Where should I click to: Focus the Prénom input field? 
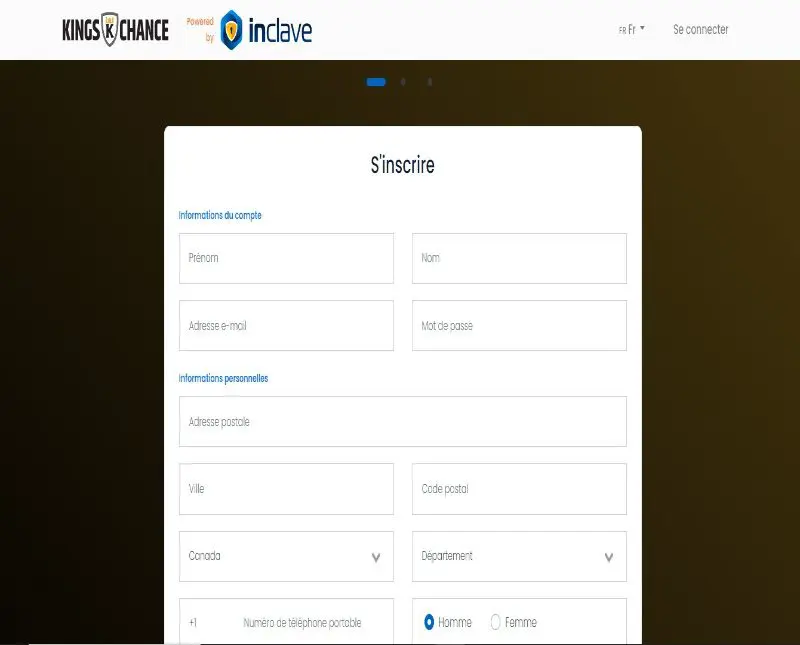tap(286, 258)
